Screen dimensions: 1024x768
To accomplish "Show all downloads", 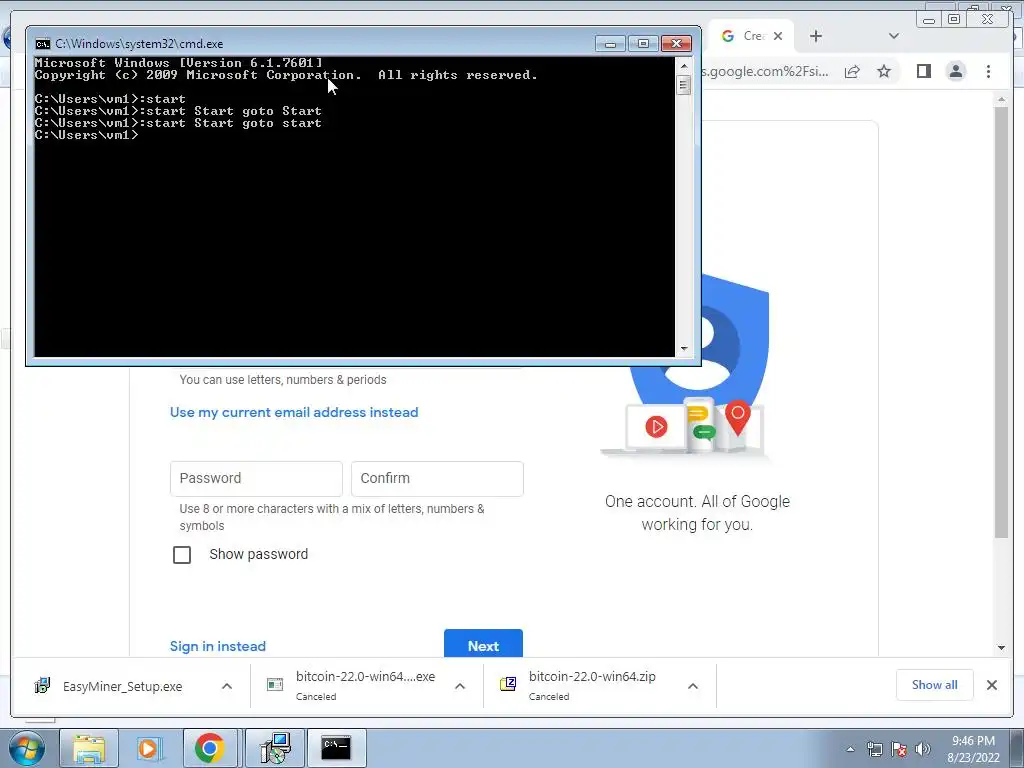I will point(935,685).
